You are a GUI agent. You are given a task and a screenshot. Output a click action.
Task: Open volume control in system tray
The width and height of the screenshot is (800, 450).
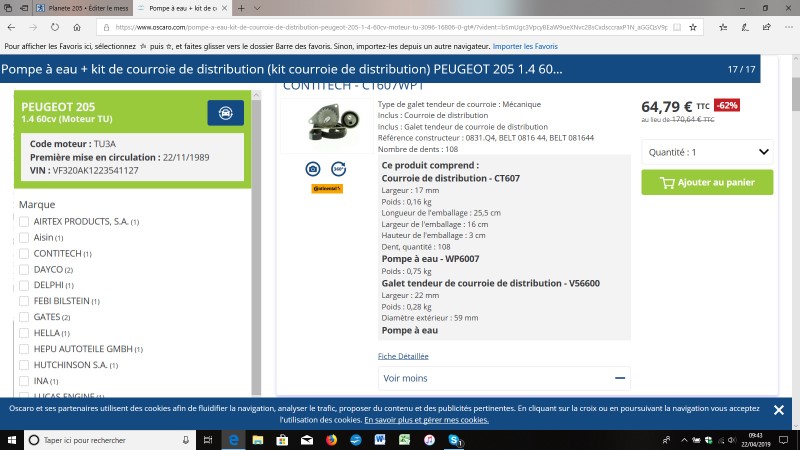(x=732, y=440)
